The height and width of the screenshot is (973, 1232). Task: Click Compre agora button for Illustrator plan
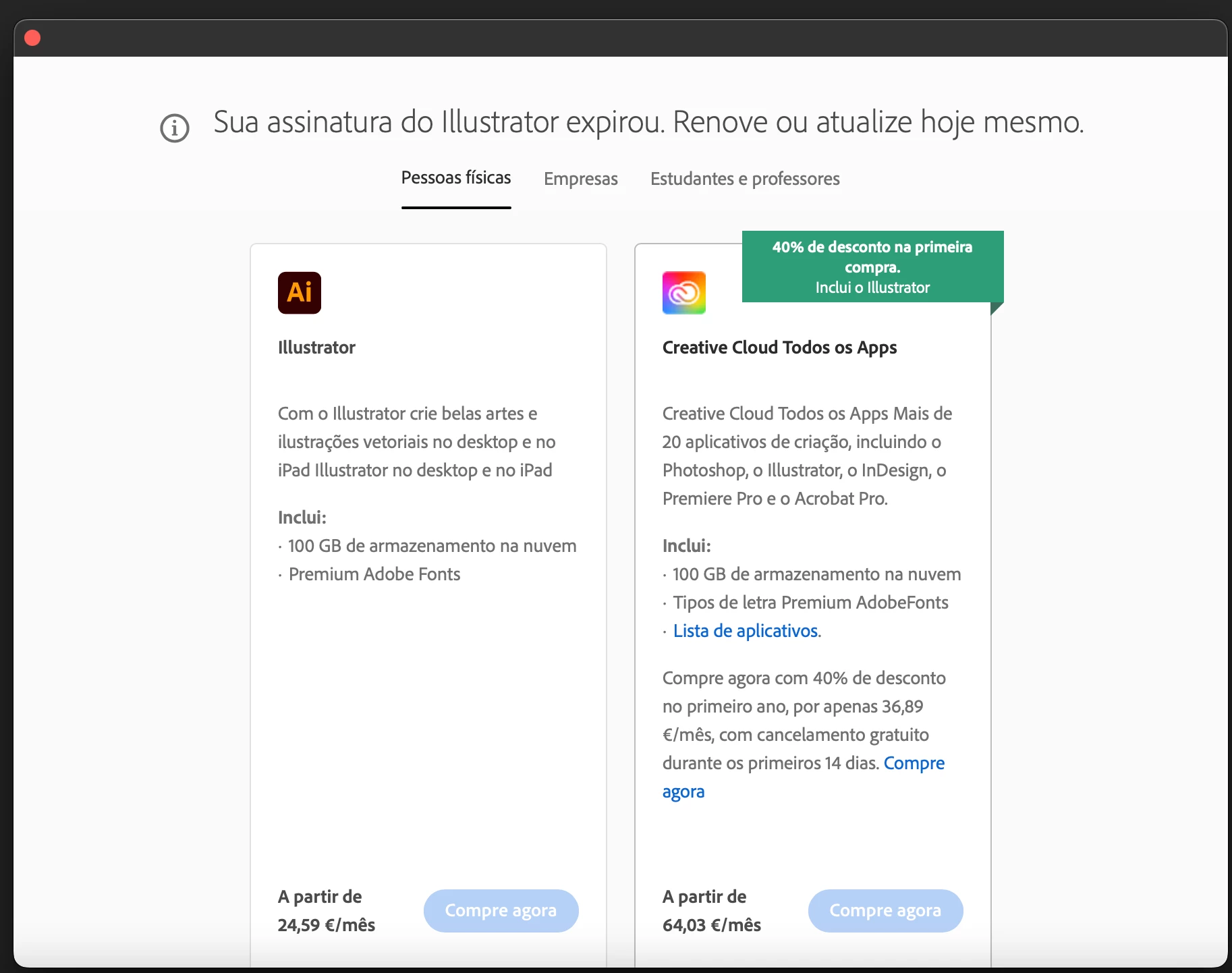point(501,911)
